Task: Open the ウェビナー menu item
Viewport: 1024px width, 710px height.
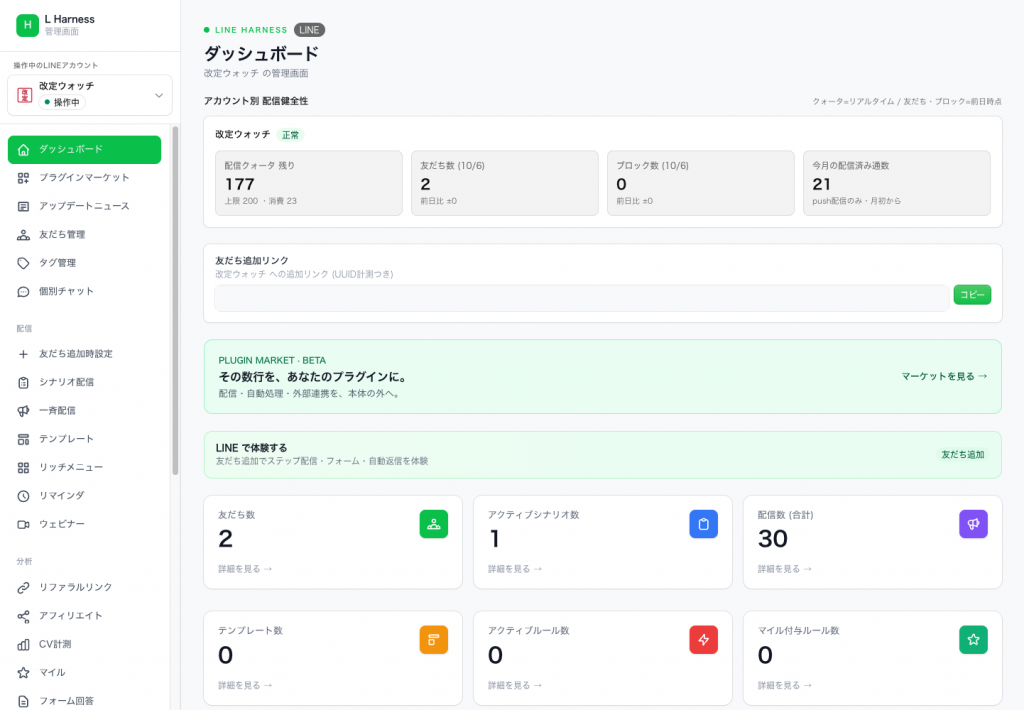Action: (84, 524)
